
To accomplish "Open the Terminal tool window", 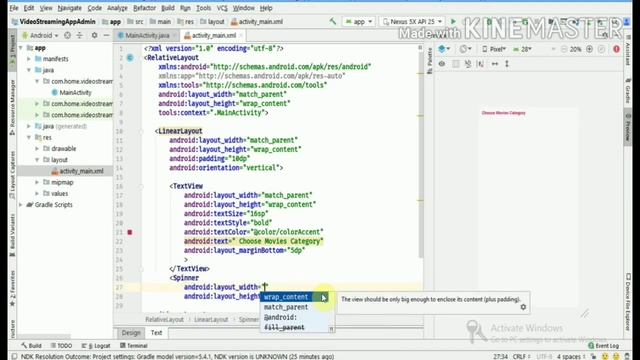I will (x=133, y=346).
